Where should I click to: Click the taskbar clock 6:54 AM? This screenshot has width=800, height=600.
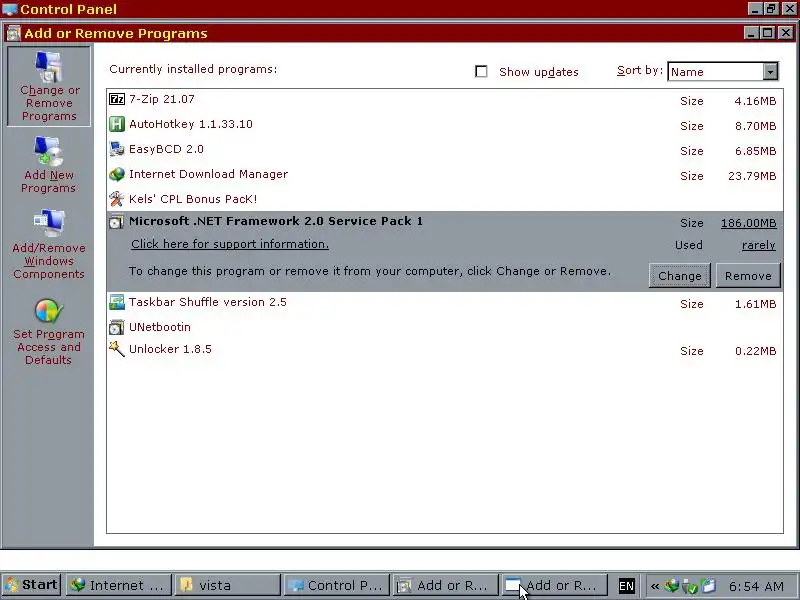[x=756, y=586]
